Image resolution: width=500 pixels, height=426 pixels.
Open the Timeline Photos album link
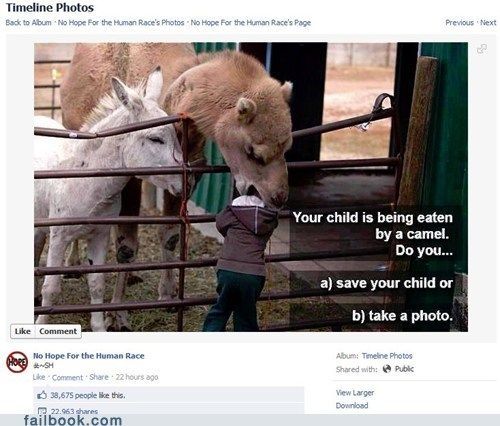(x=387, y=356)
